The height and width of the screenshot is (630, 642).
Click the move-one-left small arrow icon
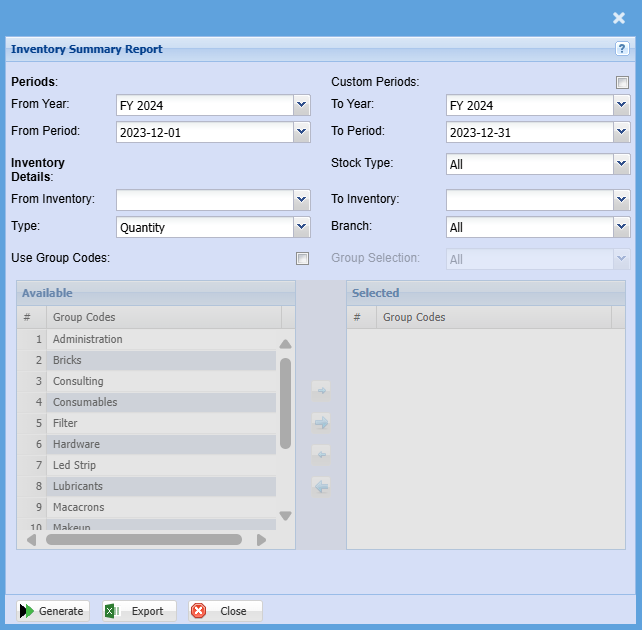click(x=321, y=454)
